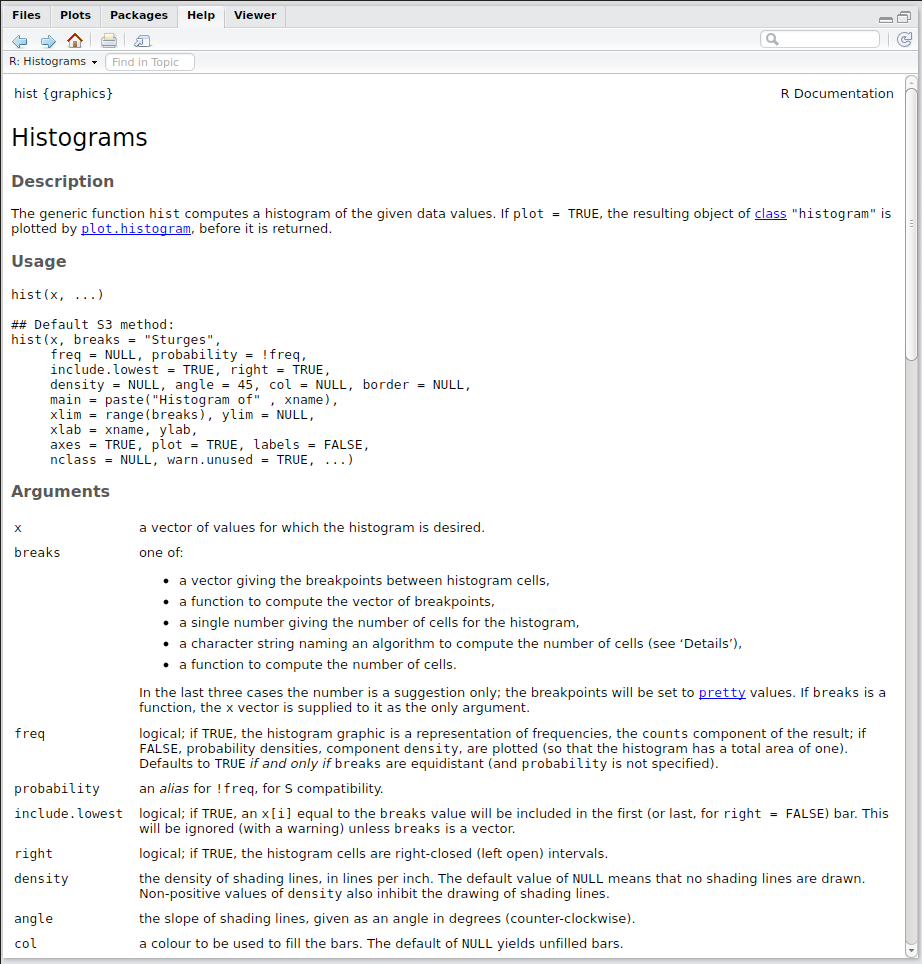The image size is (922, 964).
Task: Go back to previous help topic
Action: coord(20,41)
